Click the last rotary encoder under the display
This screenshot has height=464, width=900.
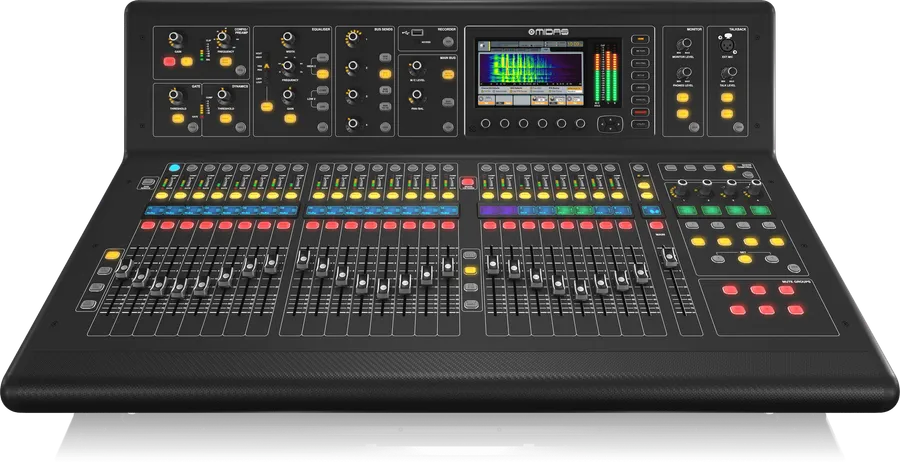tap(580, 123)
